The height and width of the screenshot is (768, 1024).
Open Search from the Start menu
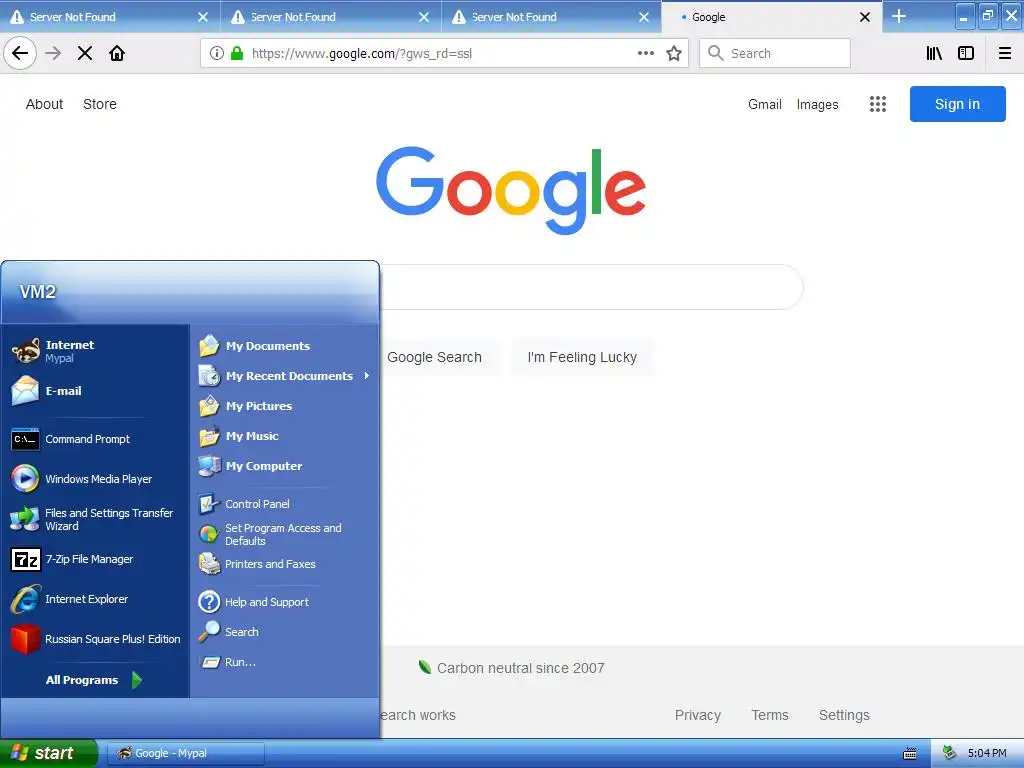click(285, 632)
